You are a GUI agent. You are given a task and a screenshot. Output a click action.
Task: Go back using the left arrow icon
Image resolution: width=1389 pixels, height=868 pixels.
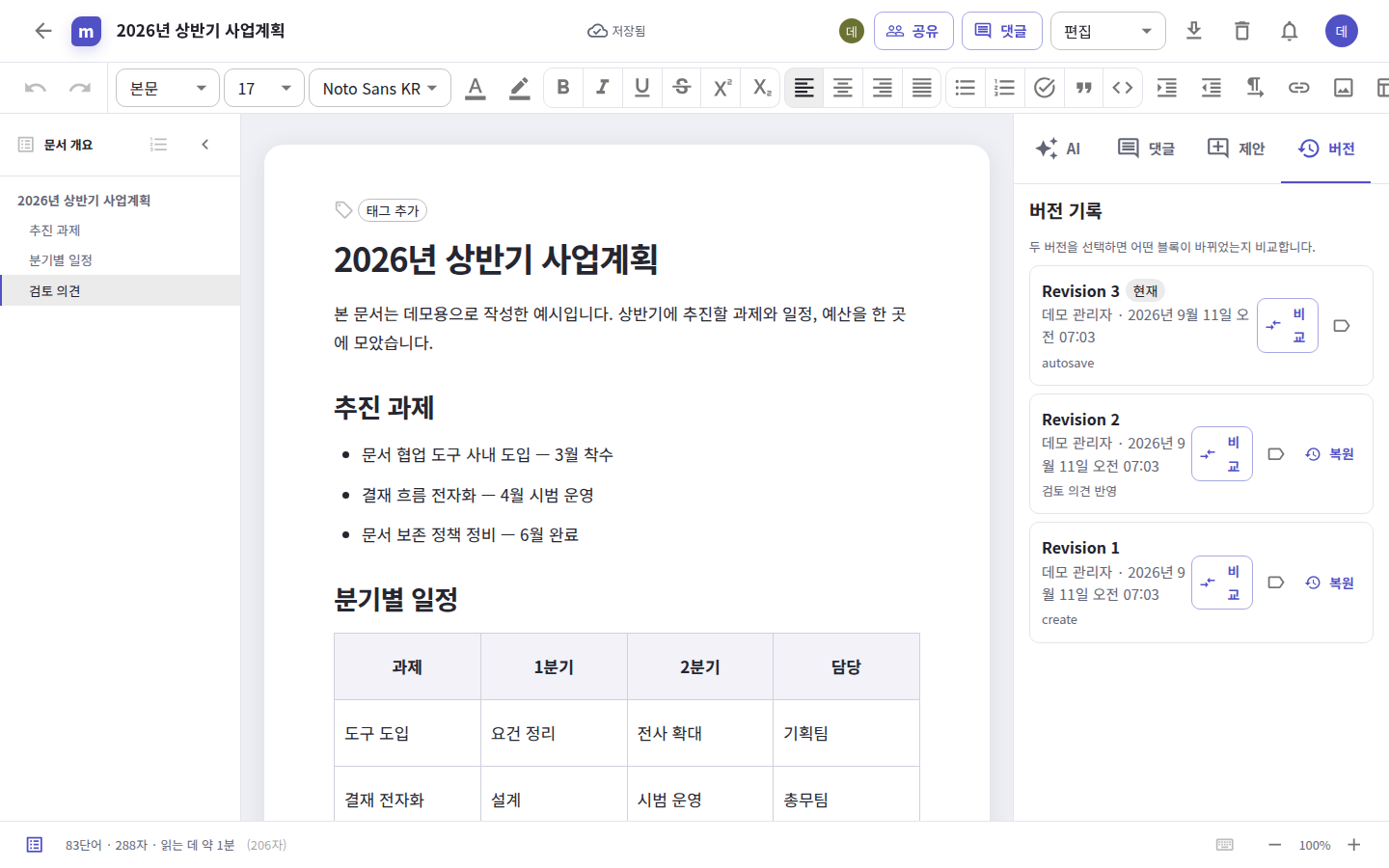(43, 31)
